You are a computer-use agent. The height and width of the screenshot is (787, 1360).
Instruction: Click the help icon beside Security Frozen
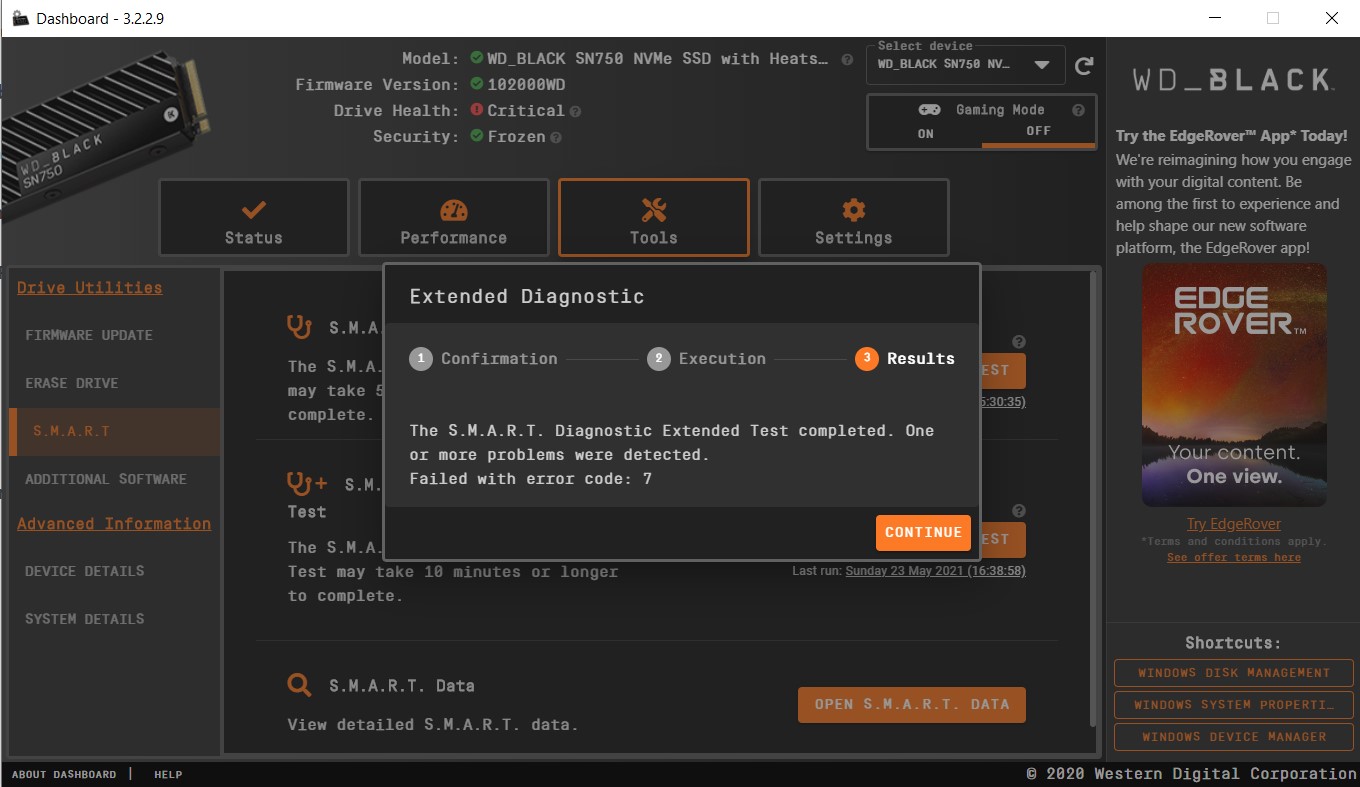(x=556, y=137)
